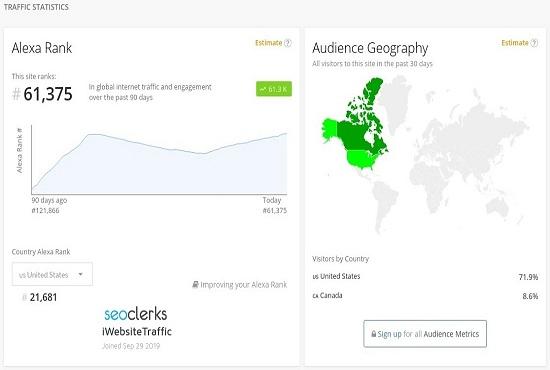Click the Audience Geography Estimate help icon

pos(534,43)
